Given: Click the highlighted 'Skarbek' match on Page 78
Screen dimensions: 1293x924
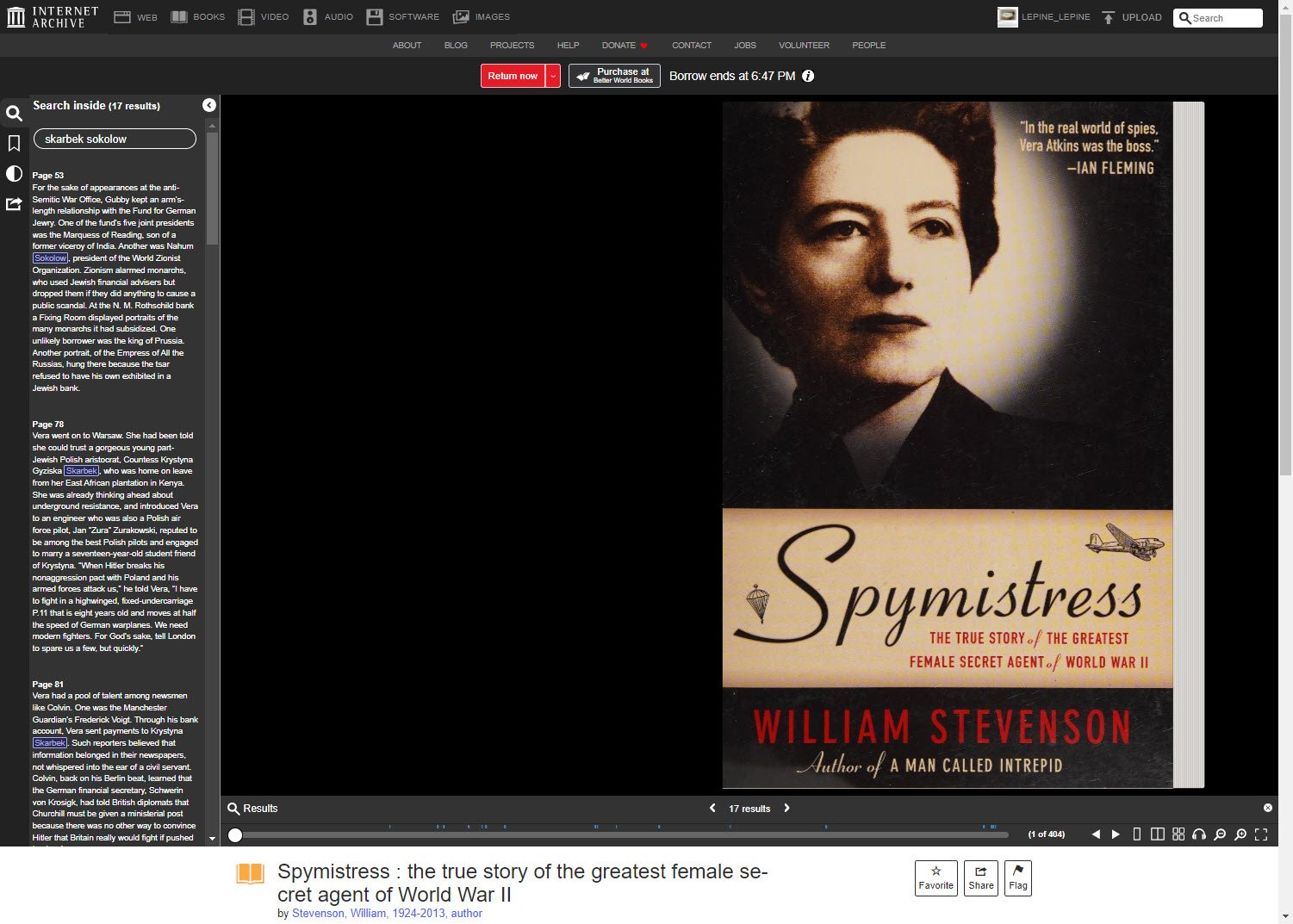Looking at the screenshot, I should coord(82,471).
